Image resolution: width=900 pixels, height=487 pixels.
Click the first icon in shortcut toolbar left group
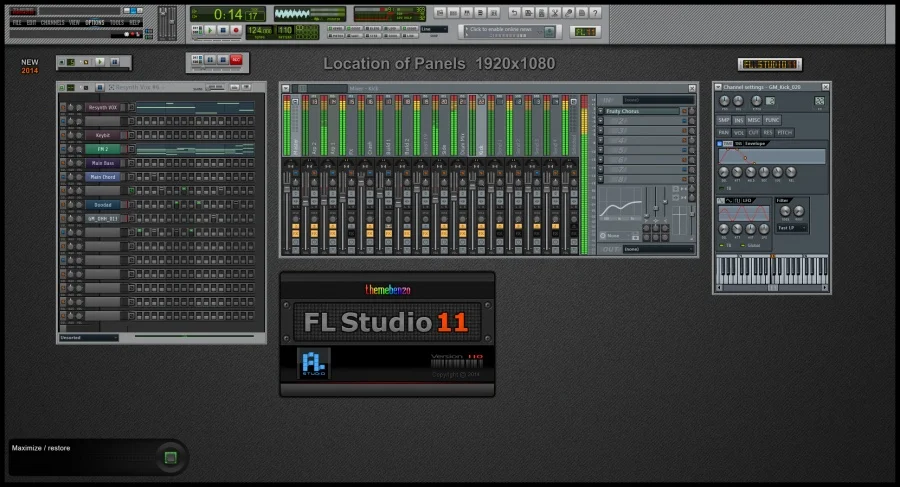[x=440, y=13]
